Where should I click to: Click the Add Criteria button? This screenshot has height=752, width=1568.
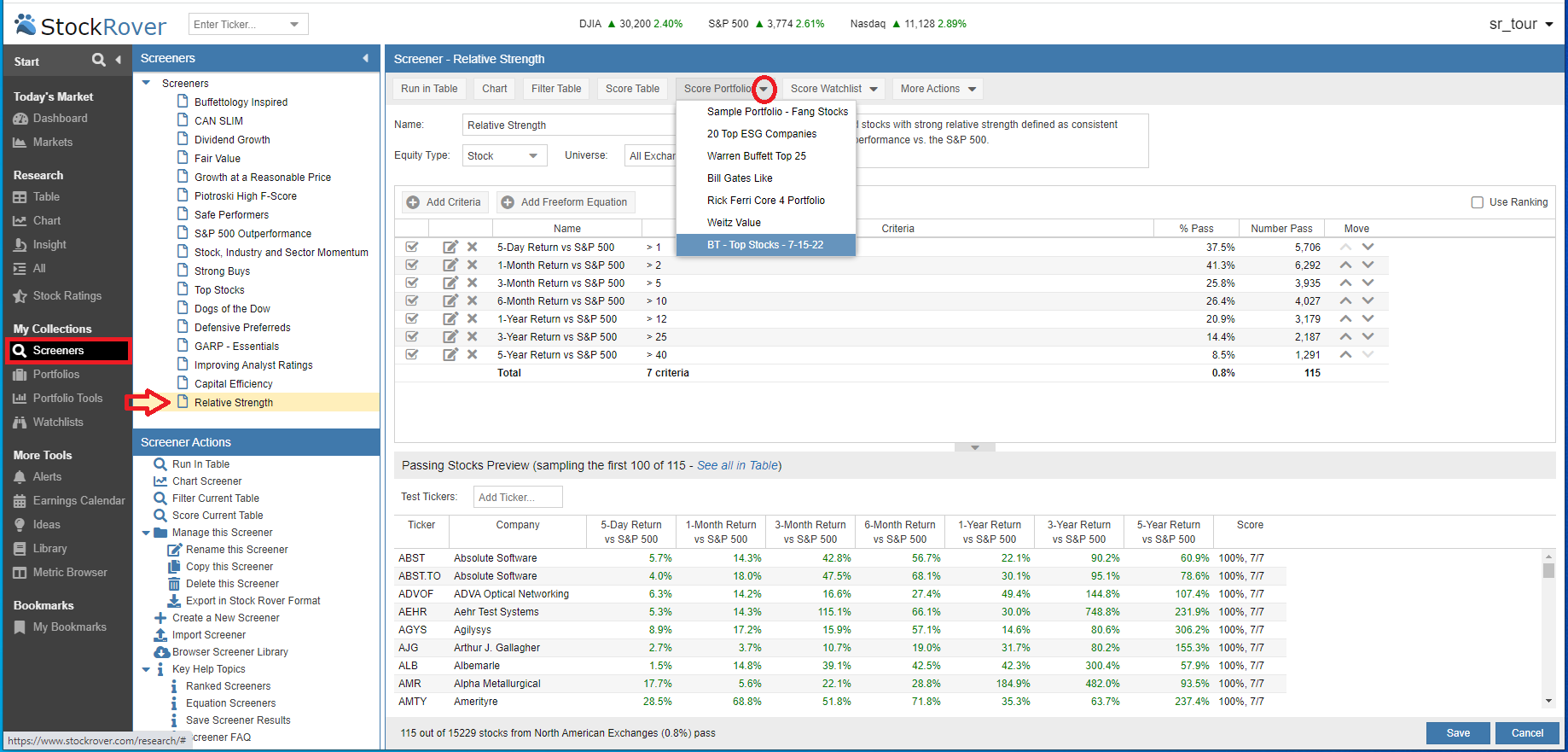pyautogui.click(x=444, y=202)
